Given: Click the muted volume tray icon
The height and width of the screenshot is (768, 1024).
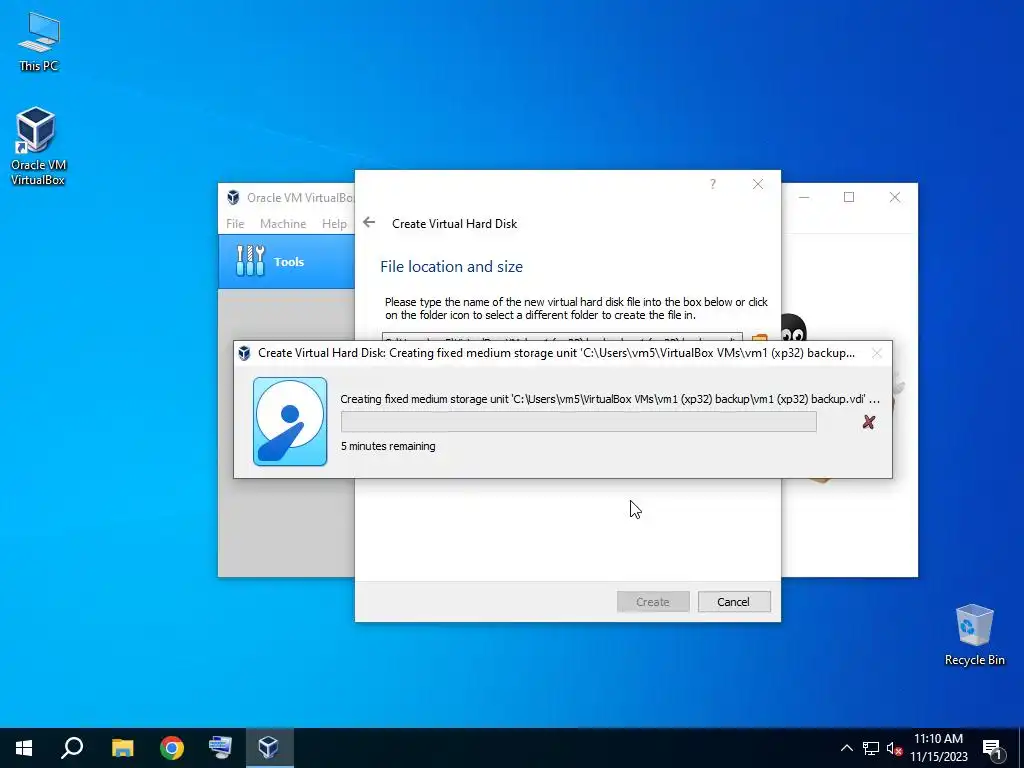Looking at the screenshot, I should point(894,748).
